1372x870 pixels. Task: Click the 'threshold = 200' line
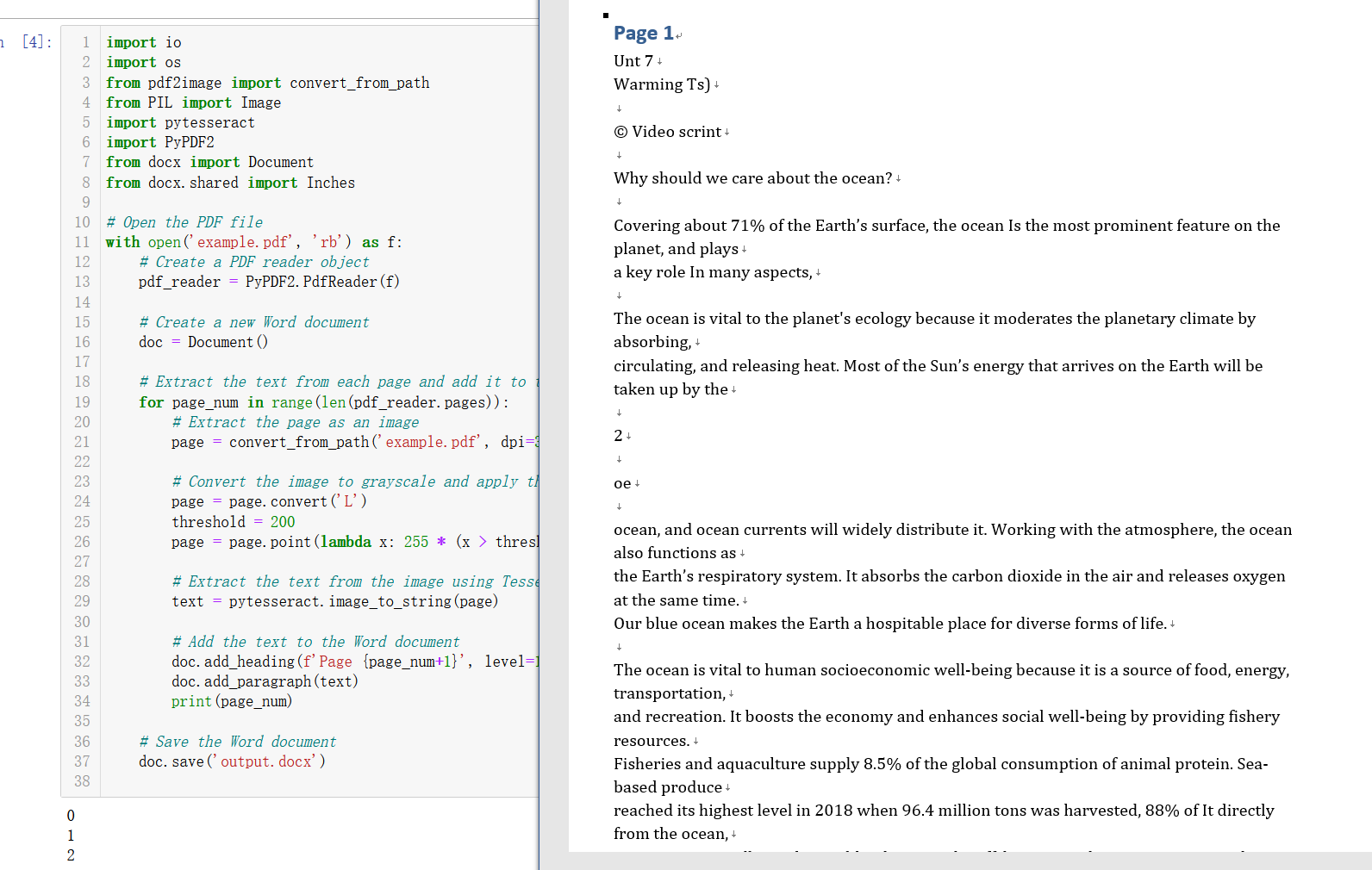[233, 522]
